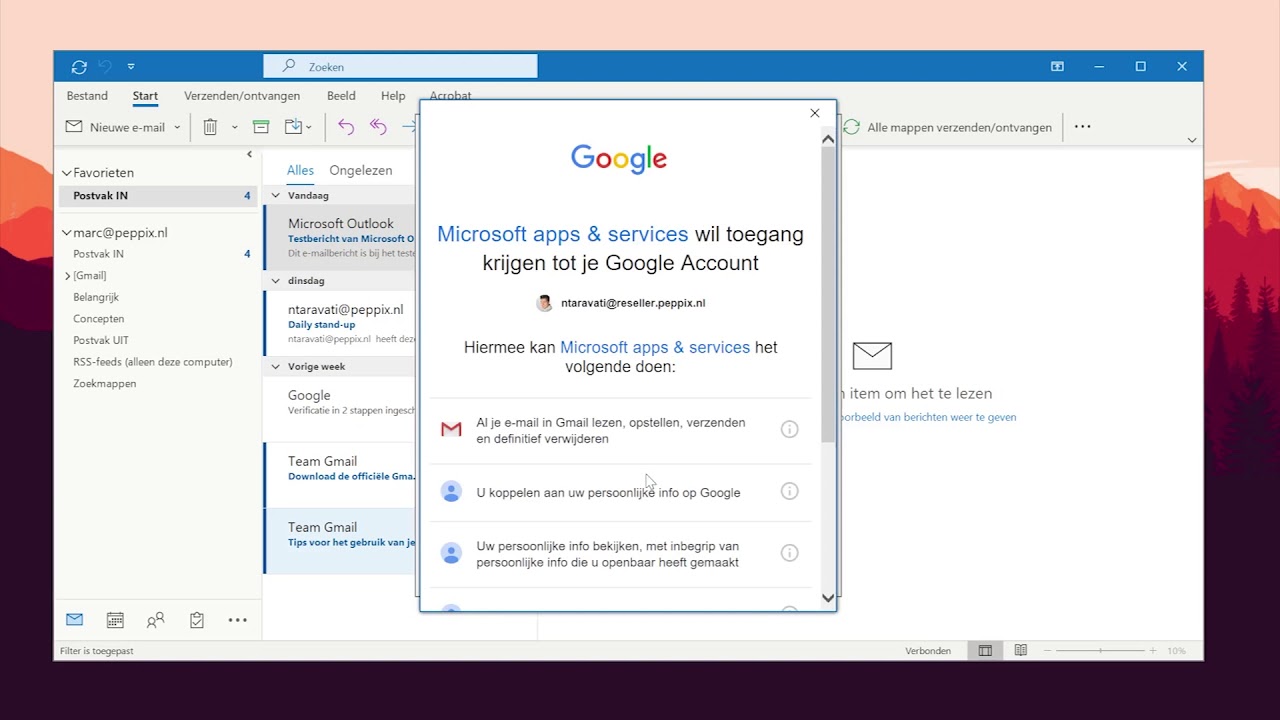Adjust the zoom slider in status bar
Screen dimensions: 1280x720
coord(1102,651)
